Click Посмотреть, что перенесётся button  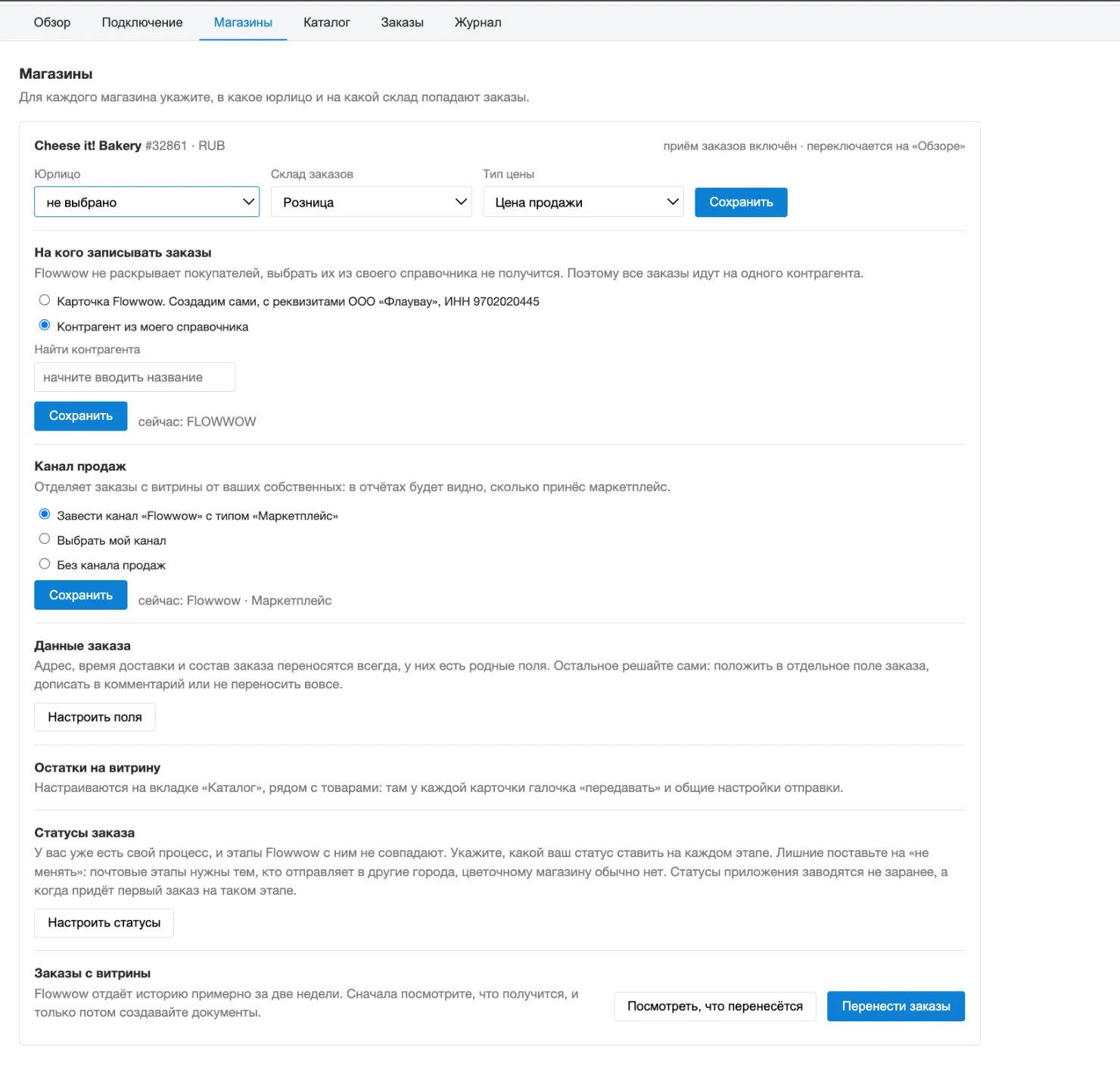coord(715,1006)
